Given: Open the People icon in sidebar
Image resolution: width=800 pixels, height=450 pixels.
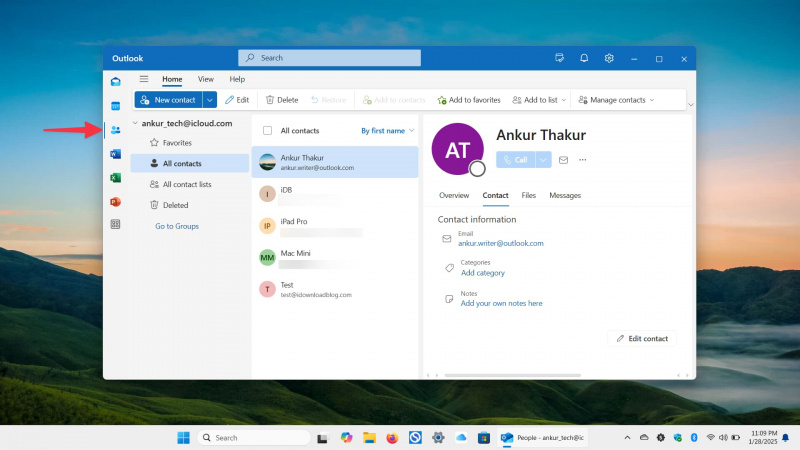Looking at the screenshot, I should coord(116,130).
